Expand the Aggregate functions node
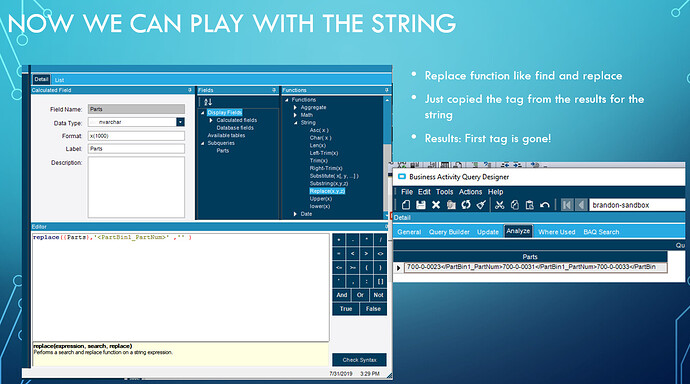Viewport: 690px width, 384px height. (295, 107)
